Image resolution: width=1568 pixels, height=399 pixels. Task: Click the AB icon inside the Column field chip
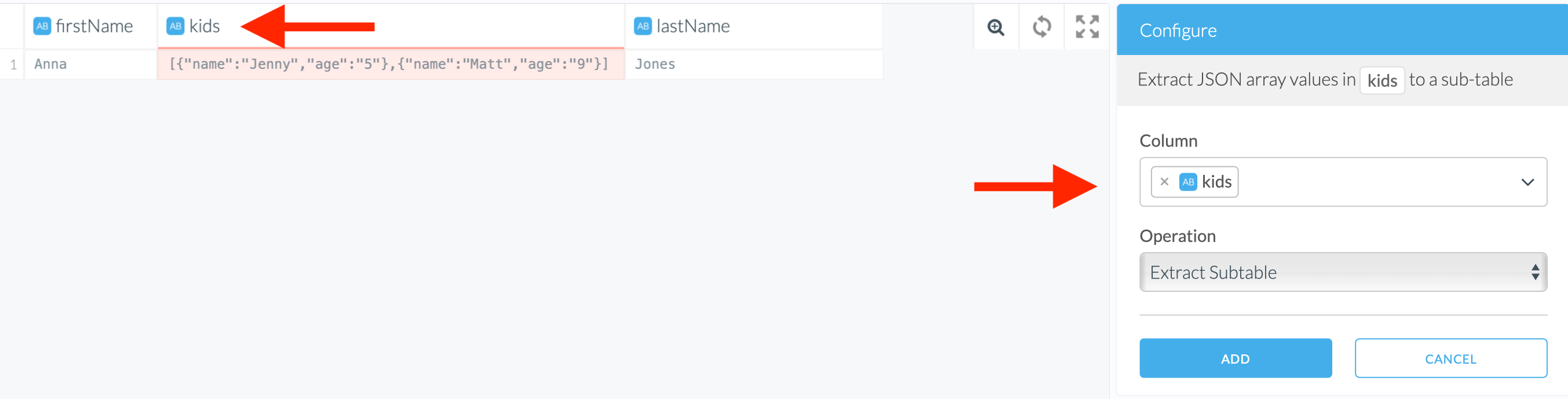1187,182
